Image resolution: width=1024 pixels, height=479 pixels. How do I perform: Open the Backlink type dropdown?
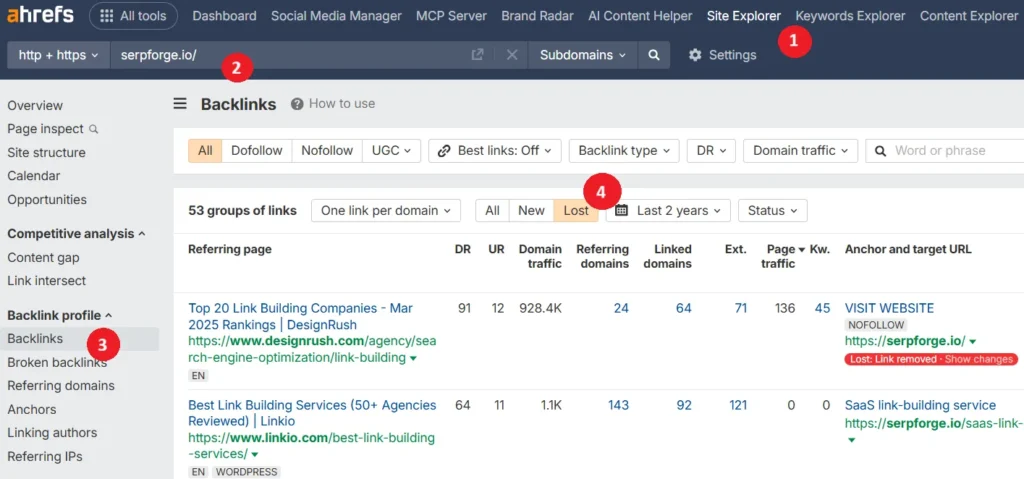[624, 151]
